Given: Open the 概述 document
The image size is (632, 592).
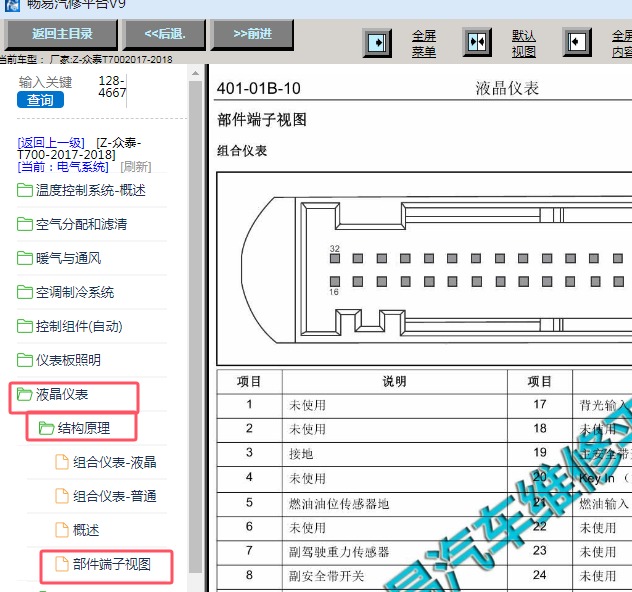Looking at the screenshot, I should click(x=85, y=530).
